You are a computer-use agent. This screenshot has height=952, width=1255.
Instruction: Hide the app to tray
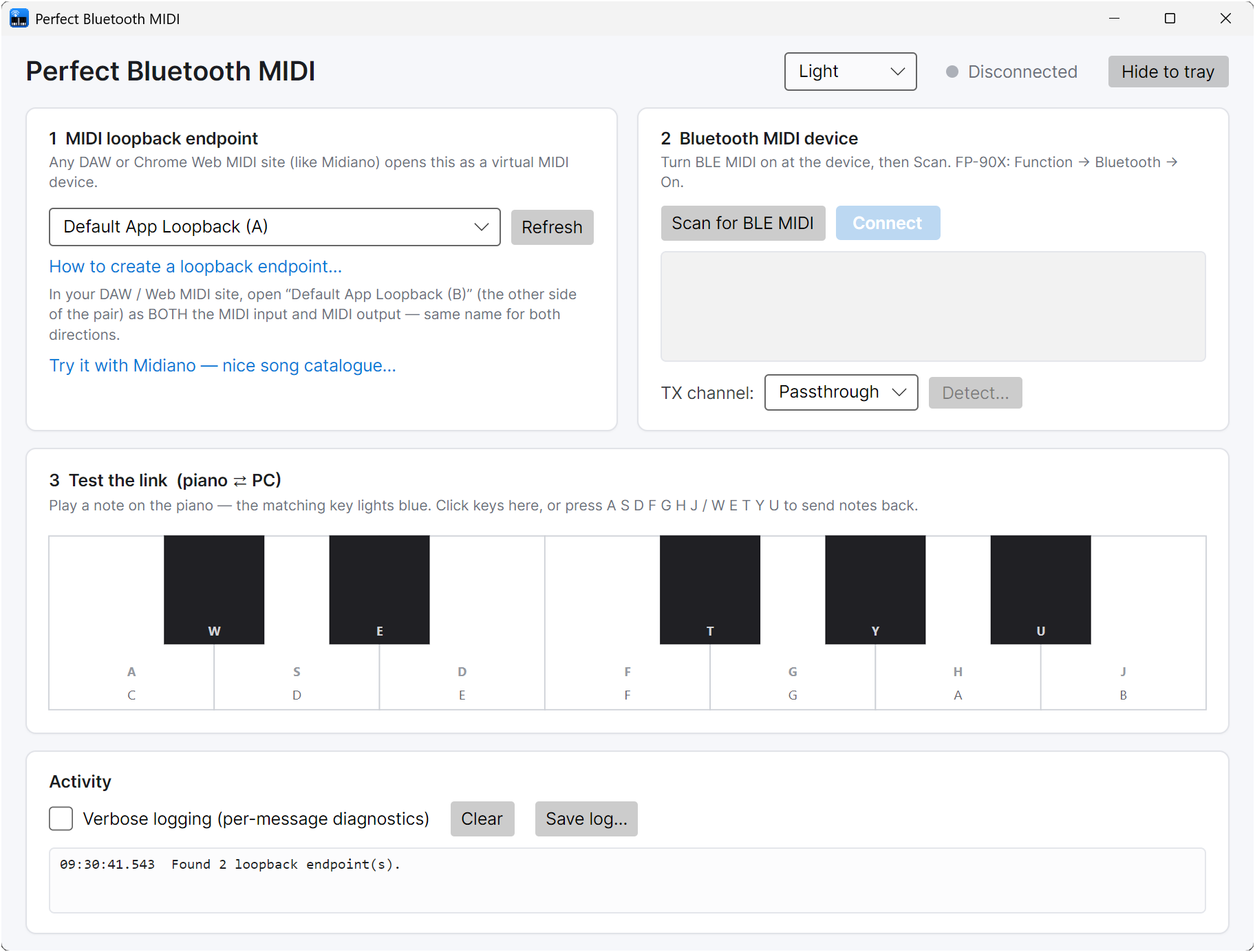pos(1168,72)
